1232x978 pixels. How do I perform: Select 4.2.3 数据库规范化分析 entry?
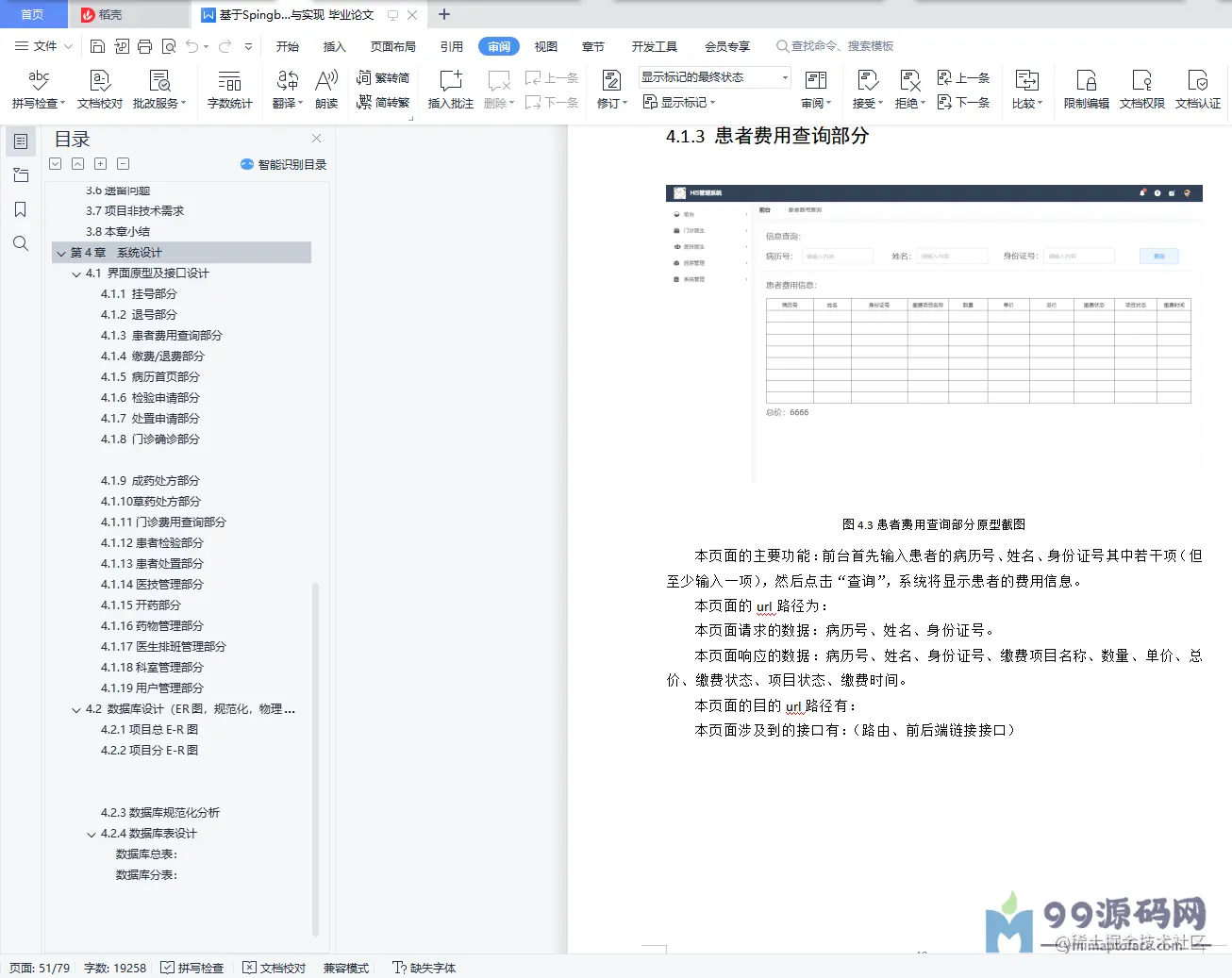click(160, 813)
